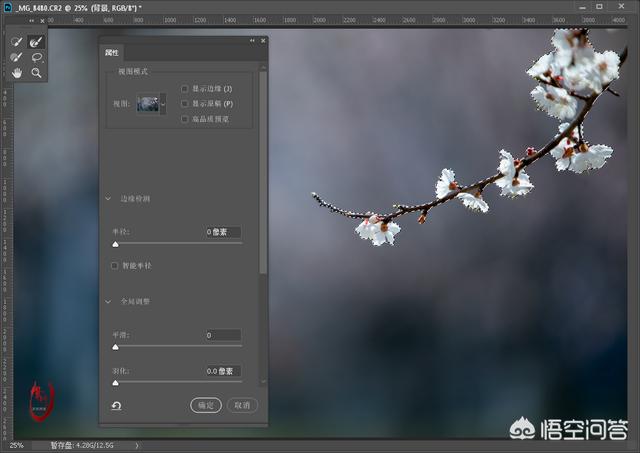Viewport: 640px width, 453px height.
Task: Collapse the 全局调整 section
Action: coord(108,301)
